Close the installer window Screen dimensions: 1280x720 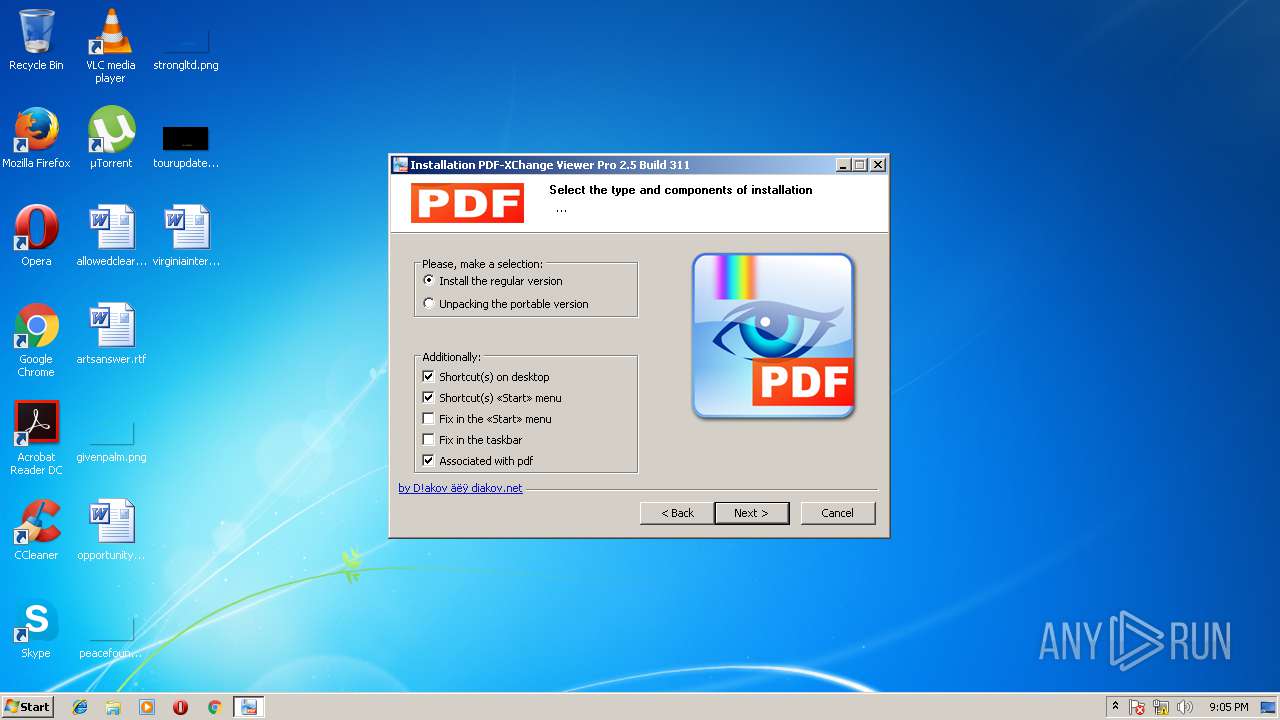877,165
